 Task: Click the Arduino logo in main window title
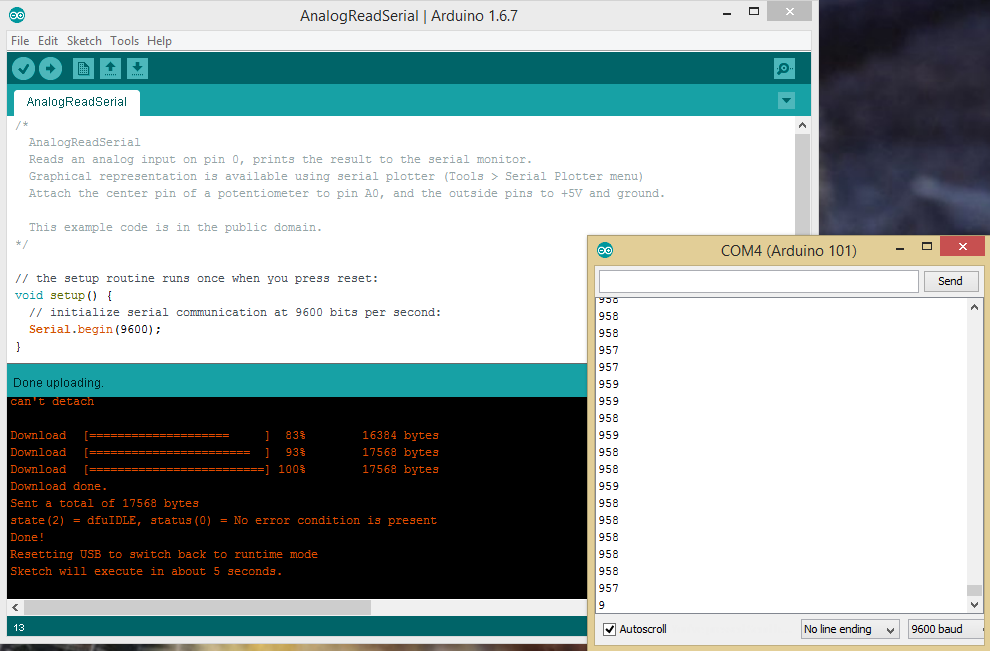[x=17, y=15]
